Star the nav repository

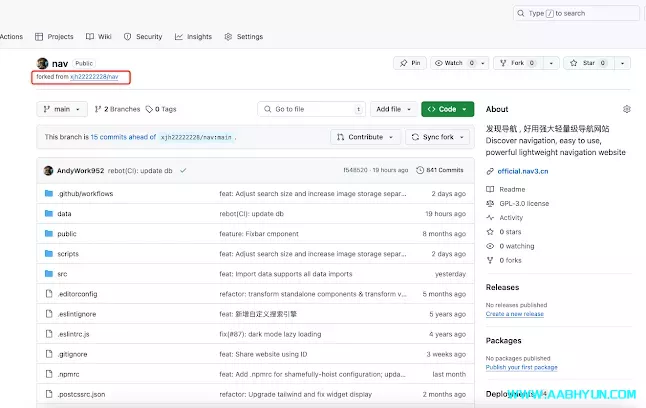point(584,63)
